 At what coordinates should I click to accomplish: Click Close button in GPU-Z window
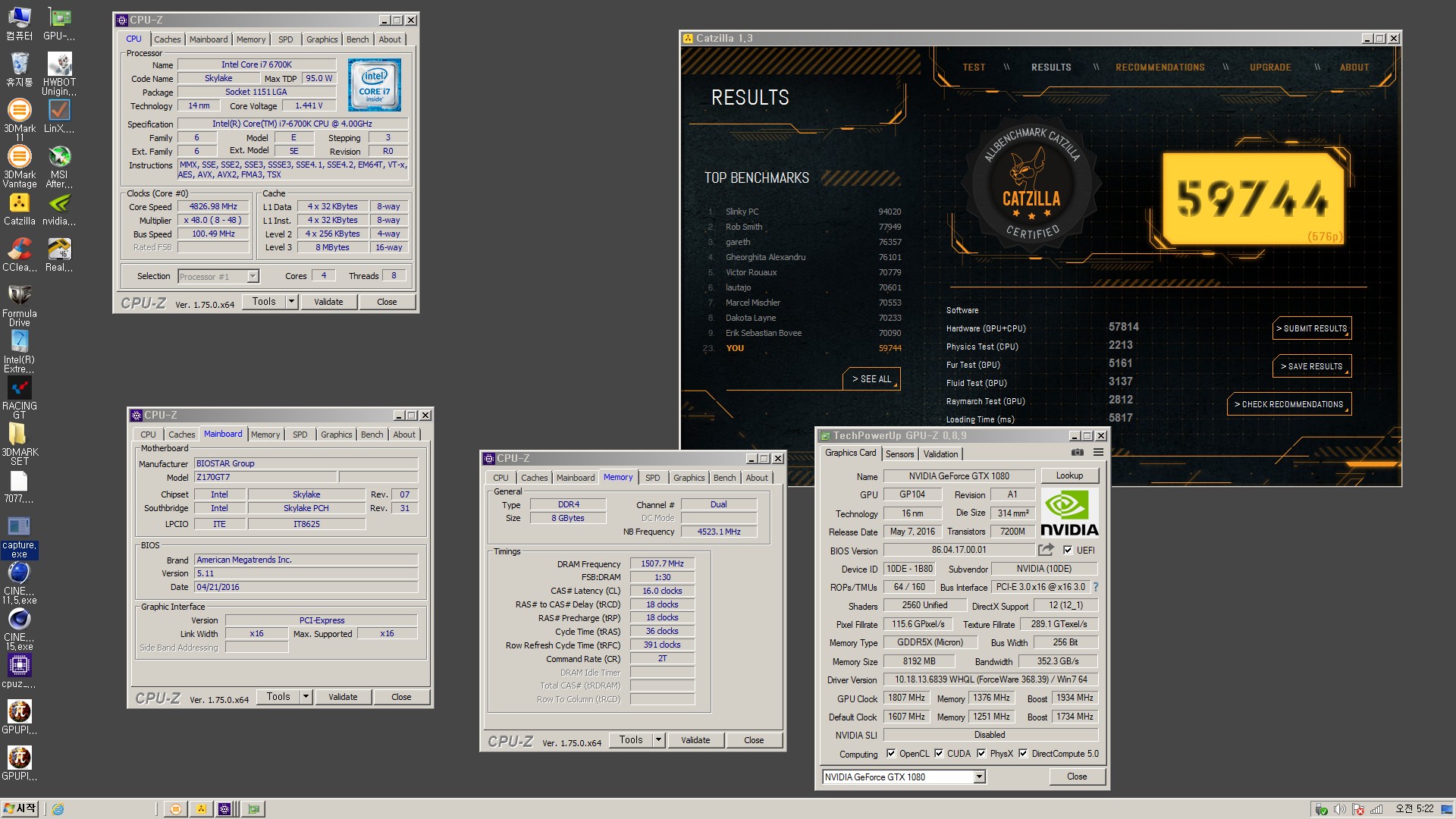coord(1077,777)
